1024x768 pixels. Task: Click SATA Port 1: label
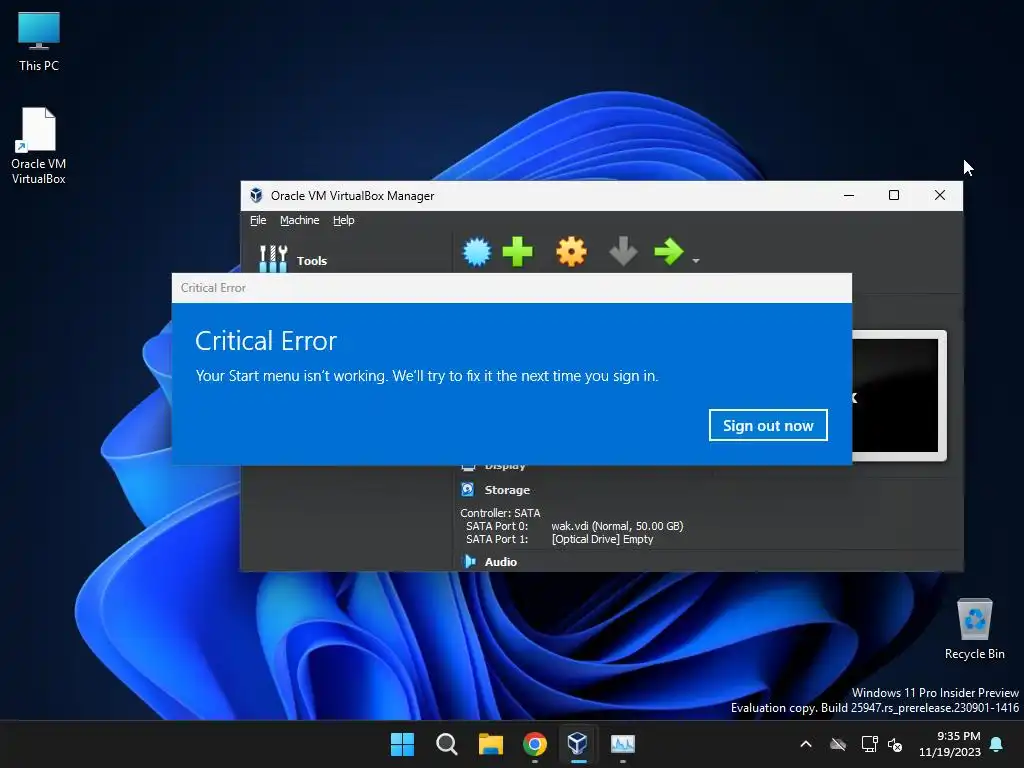click(497, 539)
